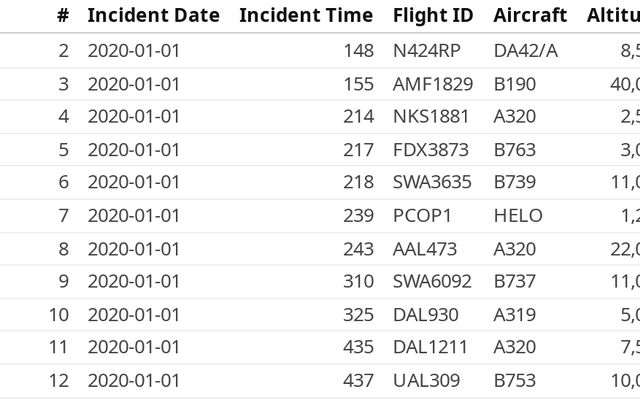
Task: Click the # column header
Action: click(x=63, y=16)
